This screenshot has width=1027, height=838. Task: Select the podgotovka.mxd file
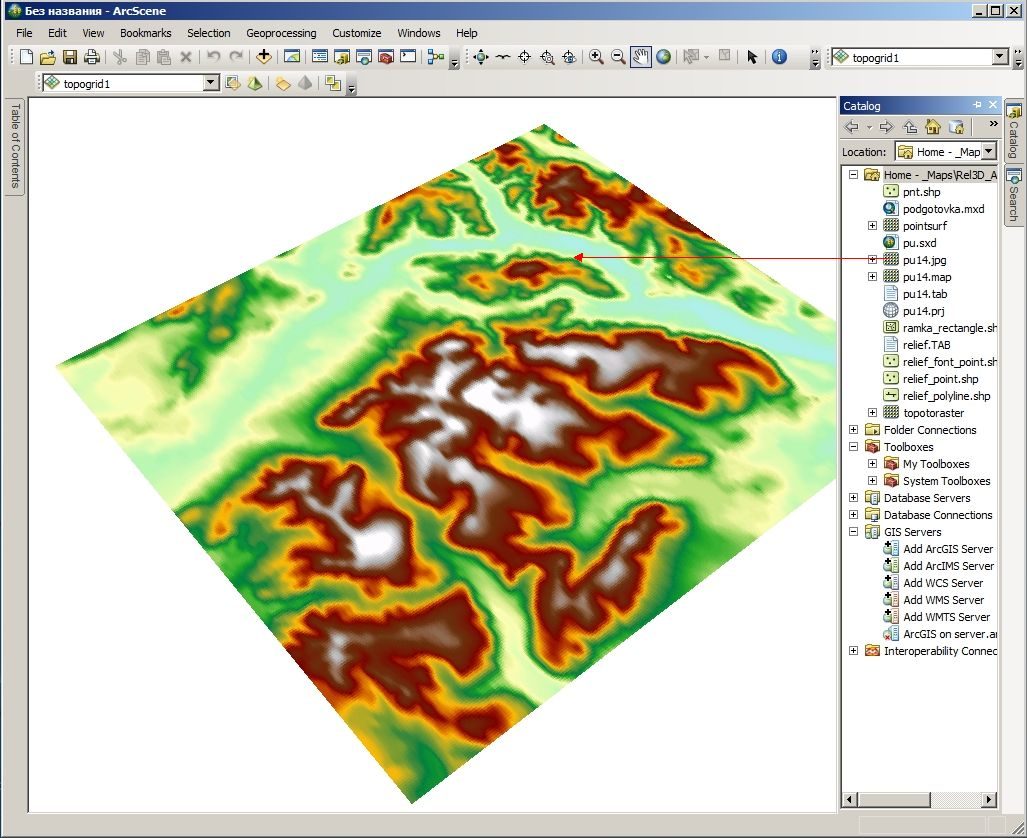pos(943,209)
